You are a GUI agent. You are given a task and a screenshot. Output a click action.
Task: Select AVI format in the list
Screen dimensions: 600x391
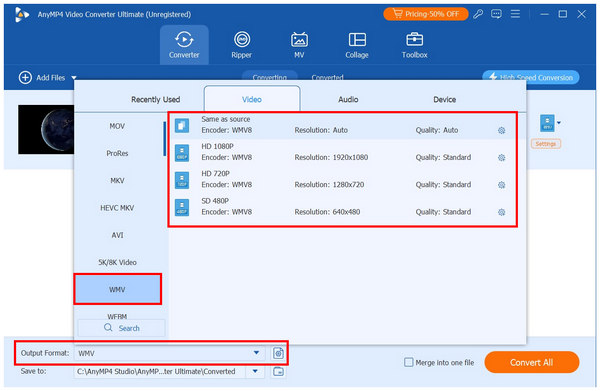pyautogui.click(x=117, y=235)
